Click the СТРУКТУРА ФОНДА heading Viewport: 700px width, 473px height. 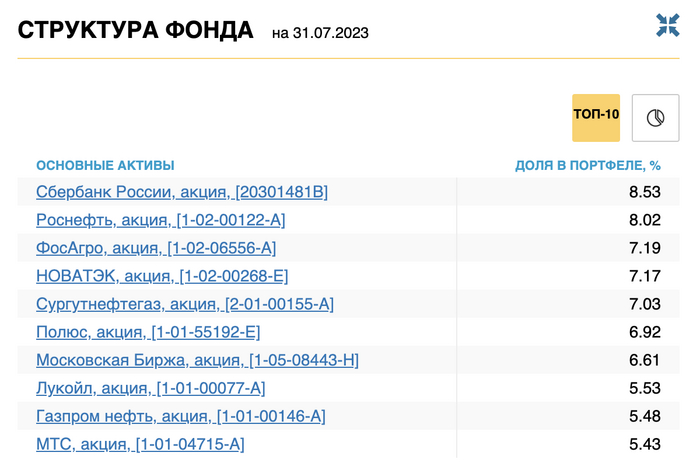[136, 30]
